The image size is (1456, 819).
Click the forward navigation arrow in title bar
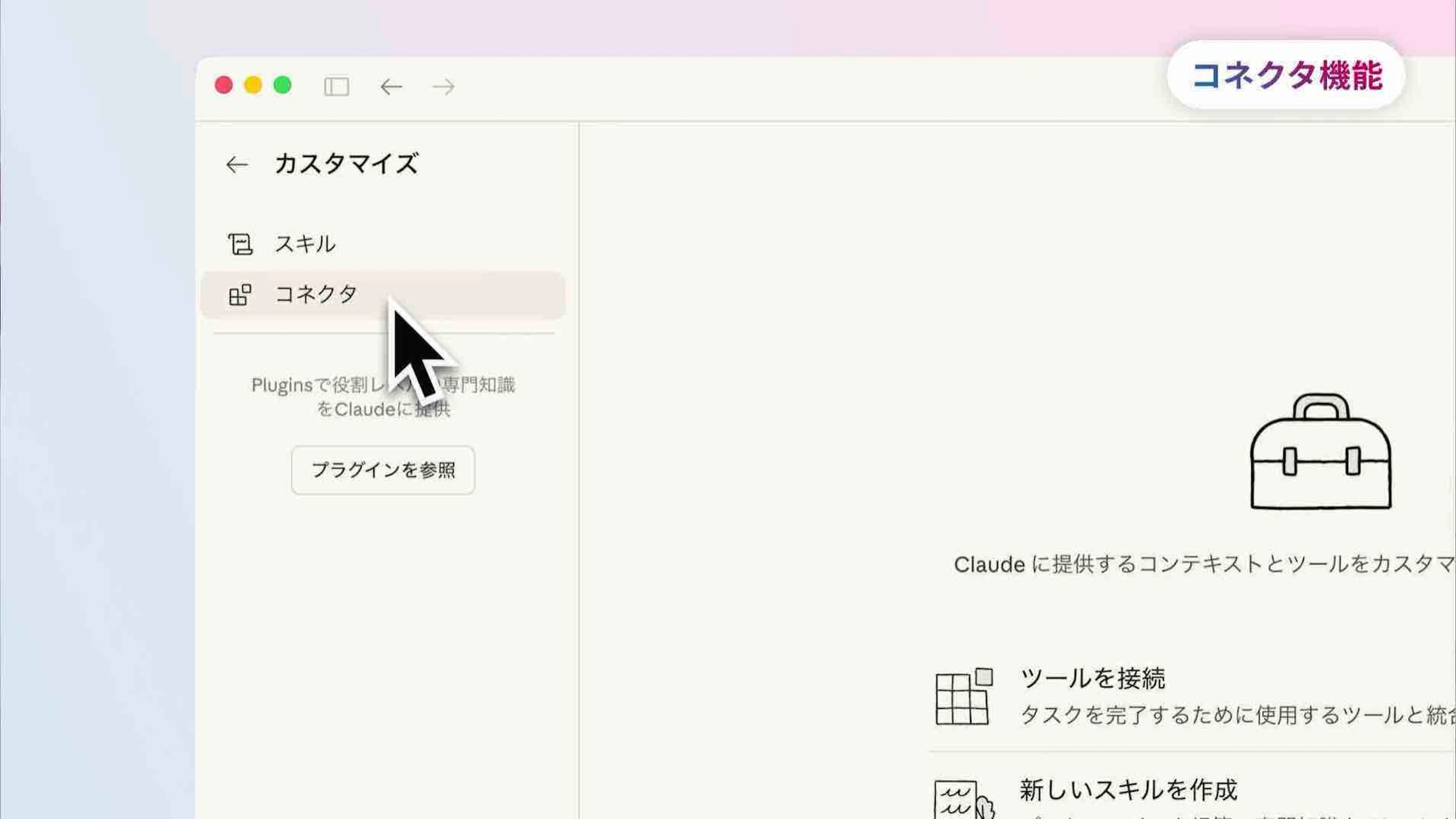[x=443, y=86]
